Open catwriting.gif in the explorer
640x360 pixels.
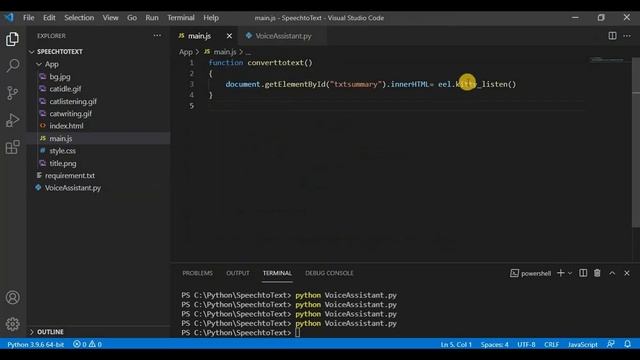(71, 113)
